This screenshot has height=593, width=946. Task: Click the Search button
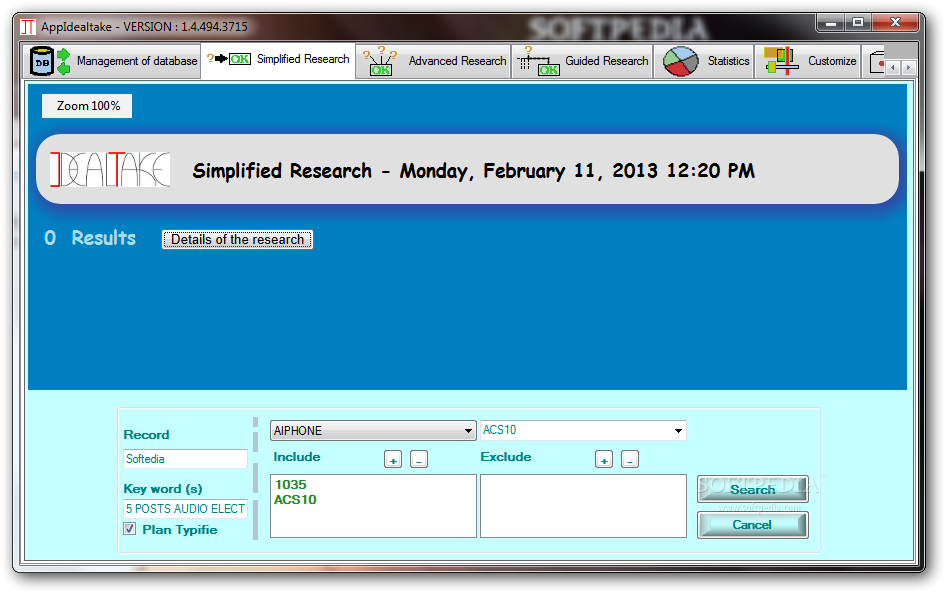[x=752, y=489]
